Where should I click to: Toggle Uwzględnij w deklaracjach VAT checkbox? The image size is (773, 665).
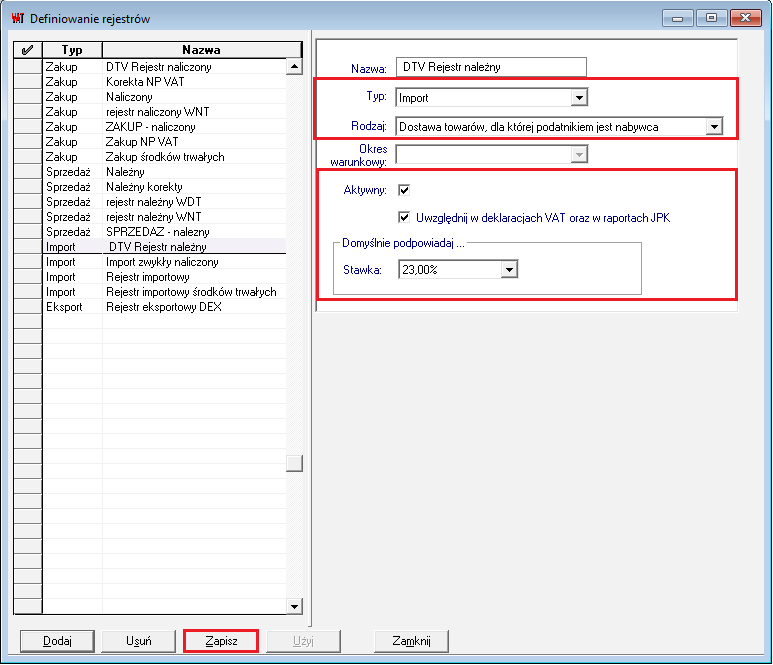(x=404, y=217)
